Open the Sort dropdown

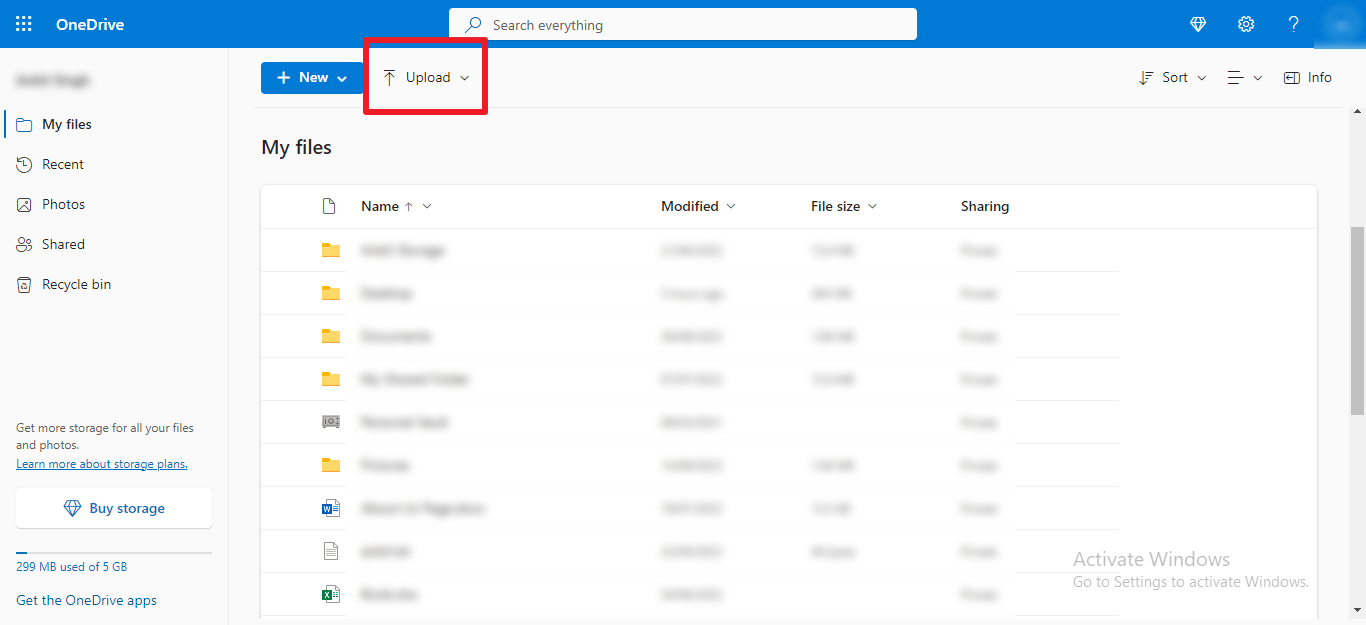[1172, 76]
